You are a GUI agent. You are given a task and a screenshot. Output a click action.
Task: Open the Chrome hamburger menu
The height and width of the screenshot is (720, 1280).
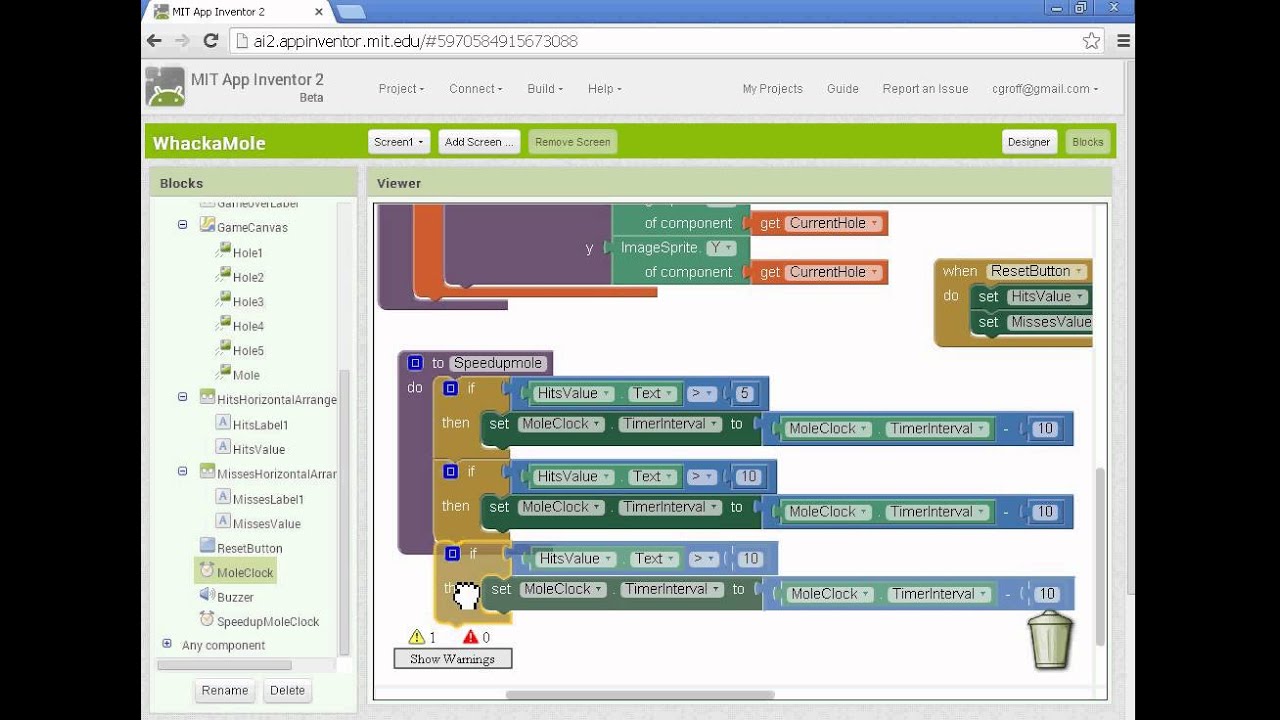pos(1123,41)
